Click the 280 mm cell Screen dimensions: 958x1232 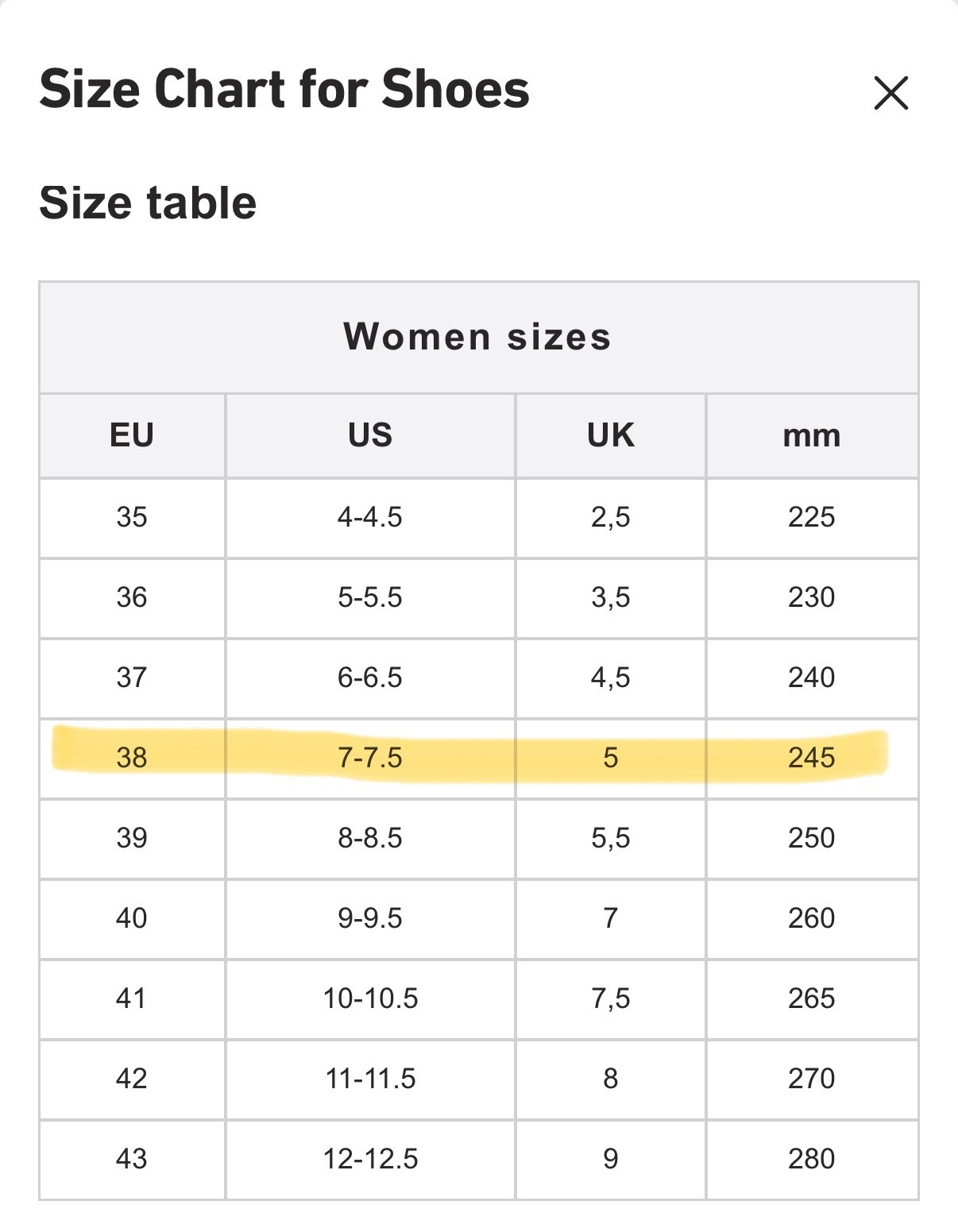812,1160
